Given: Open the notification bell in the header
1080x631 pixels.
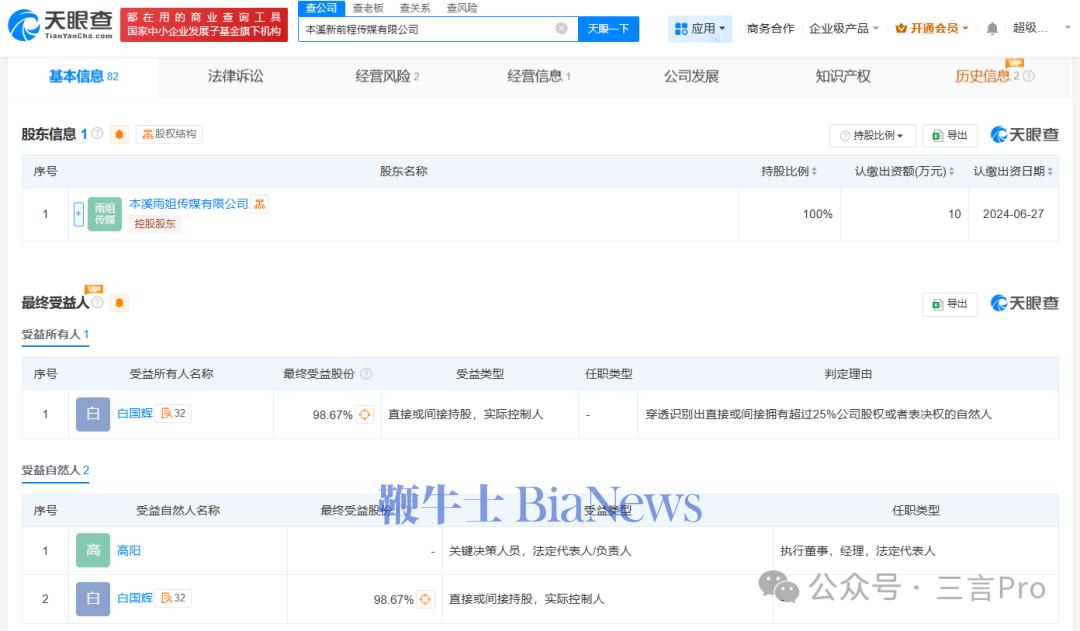Looking at the screenshot, I should pyautogui.click(x=992, y=28).
